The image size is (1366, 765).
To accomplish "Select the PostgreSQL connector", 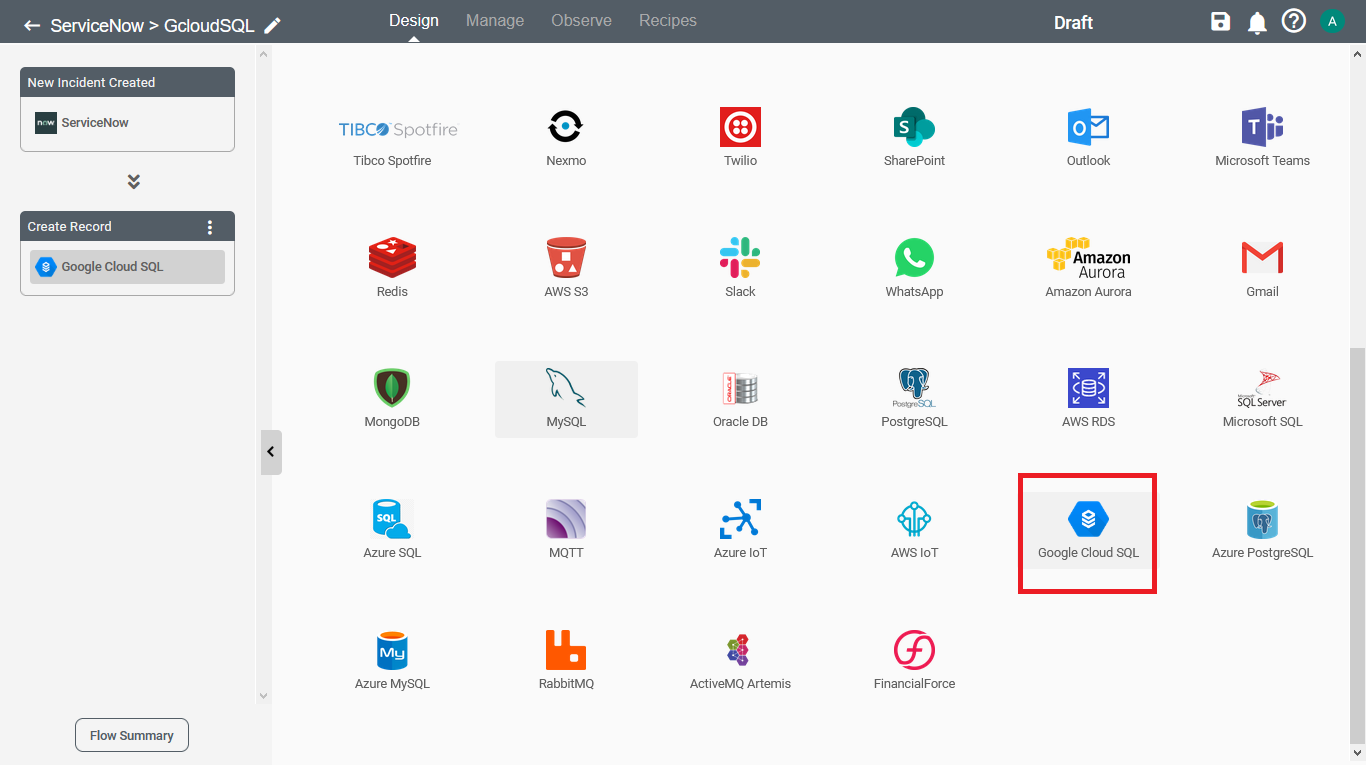I will point(914,399).
